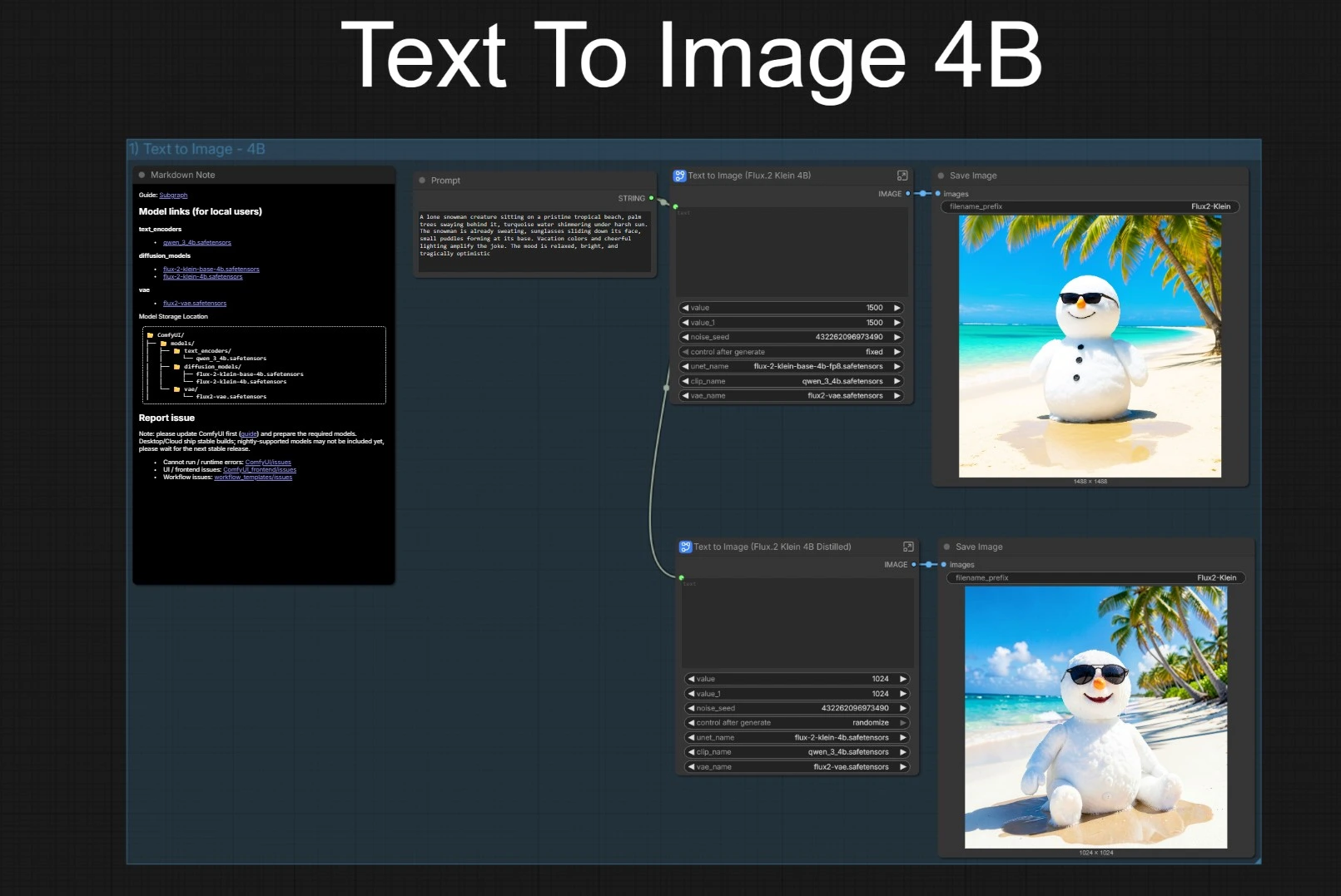
Task: Click the "Report issue" heading in the note
Action: pyautogui.click(x=166, y=418)
